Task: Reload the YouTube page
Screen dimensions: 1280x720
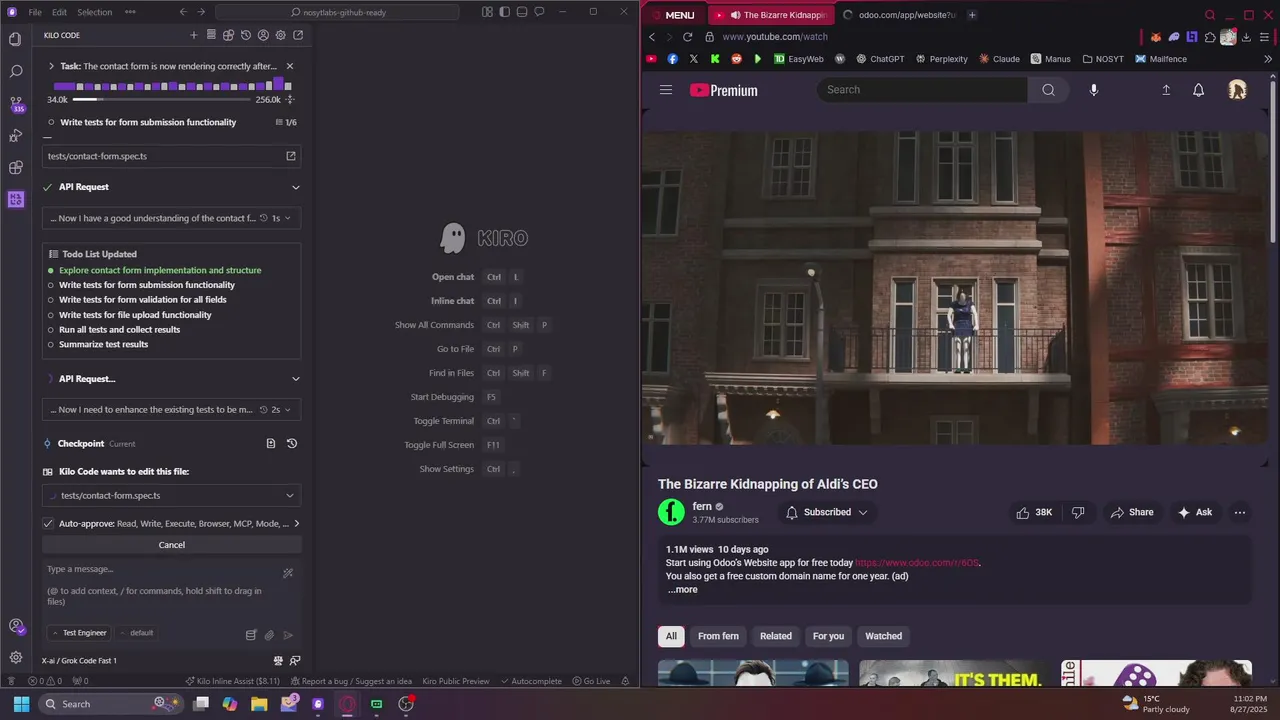Action: point(688,37)
